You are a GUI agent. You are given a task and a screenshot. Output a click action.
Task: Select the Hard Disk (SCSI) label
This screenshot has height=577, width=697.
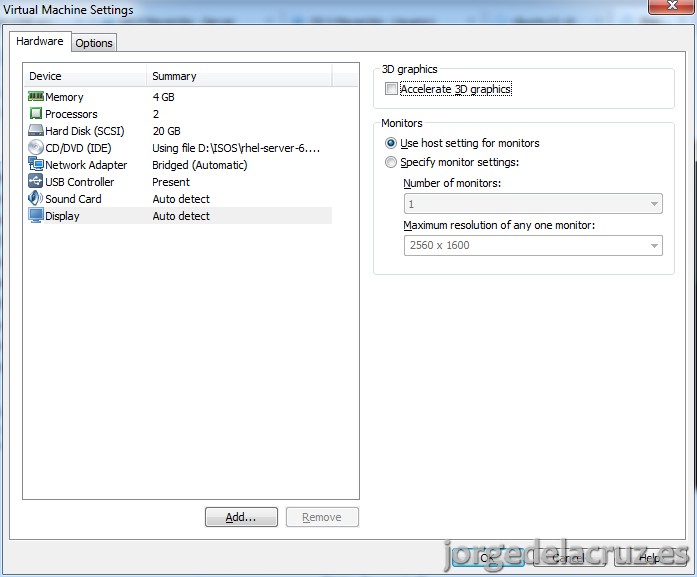[x=85, y=131]
